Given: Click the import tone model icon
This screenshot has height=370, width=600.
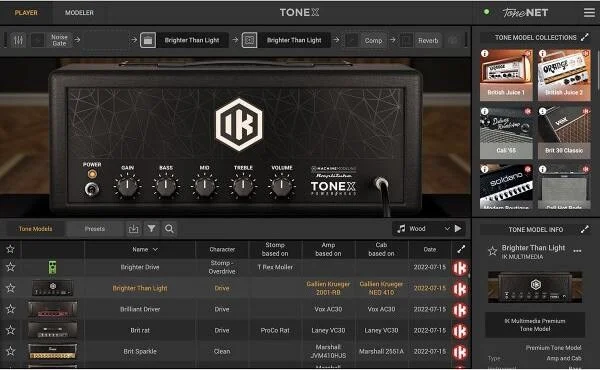Looking at the screenshot, I should click(x=133, y=229).
